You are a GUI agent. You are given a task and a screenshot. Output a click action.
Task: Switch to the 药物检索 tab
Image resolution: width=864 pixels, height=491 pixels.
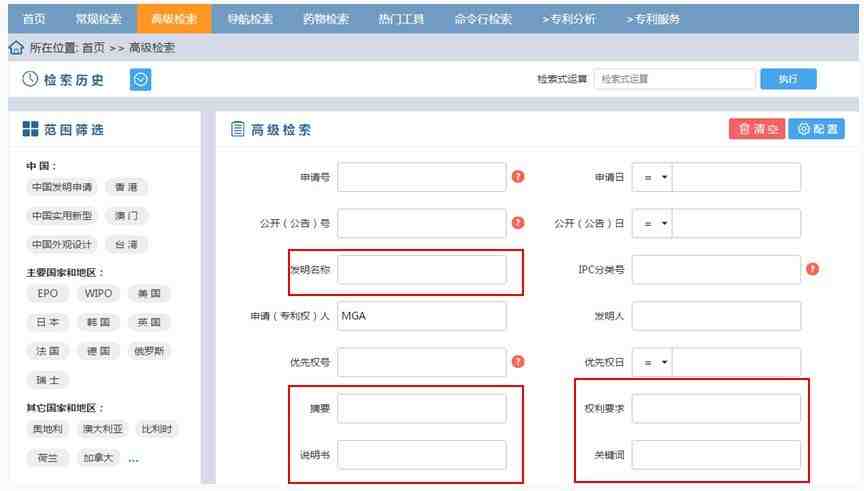click(326, 18)
